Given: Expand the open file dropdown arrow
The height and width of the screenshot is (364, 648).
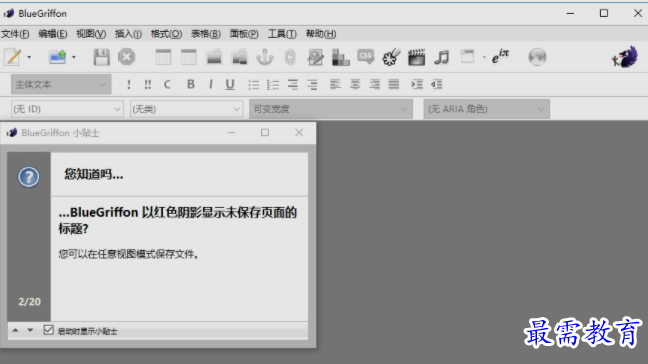Looking at the screenshot, I should tap(74, 57).
